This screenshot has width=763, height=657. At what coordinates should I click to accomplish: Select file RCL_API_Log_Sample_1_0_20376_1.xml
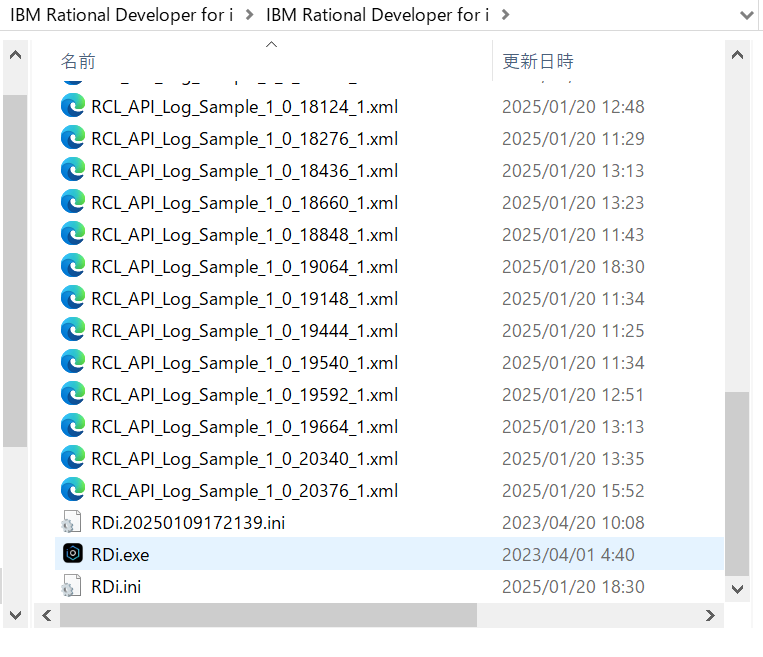pos(245,491)
